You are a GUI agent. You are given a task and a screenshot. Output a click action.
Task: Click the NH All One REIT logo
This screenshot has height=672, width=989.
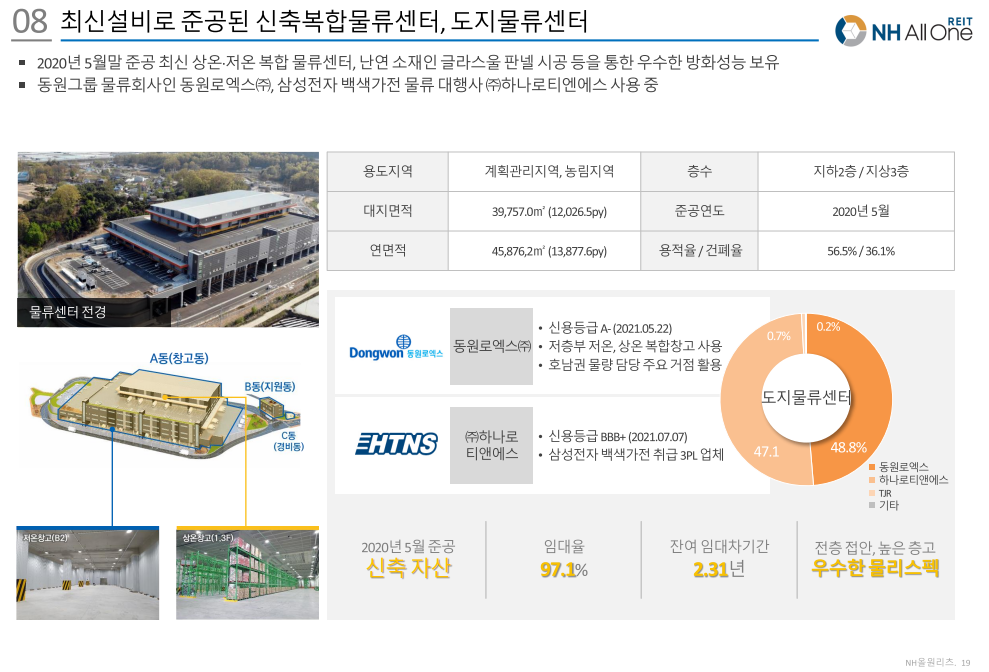click(904, 30)
